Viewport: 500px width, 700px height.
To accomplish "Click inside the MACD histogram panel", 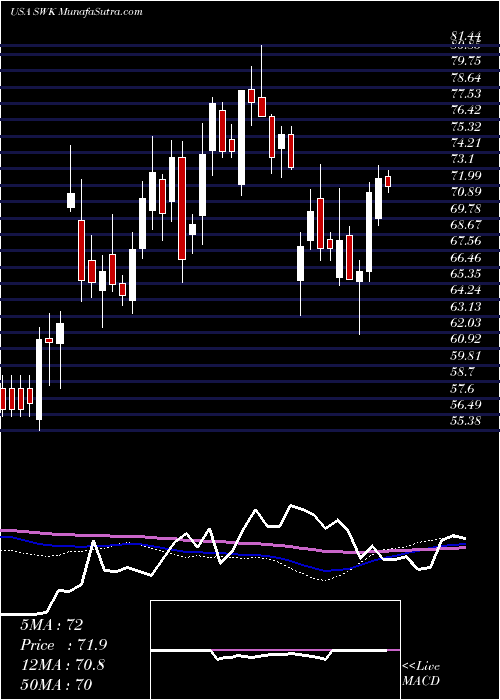I will pyautogui.click(x=275, y=650).
